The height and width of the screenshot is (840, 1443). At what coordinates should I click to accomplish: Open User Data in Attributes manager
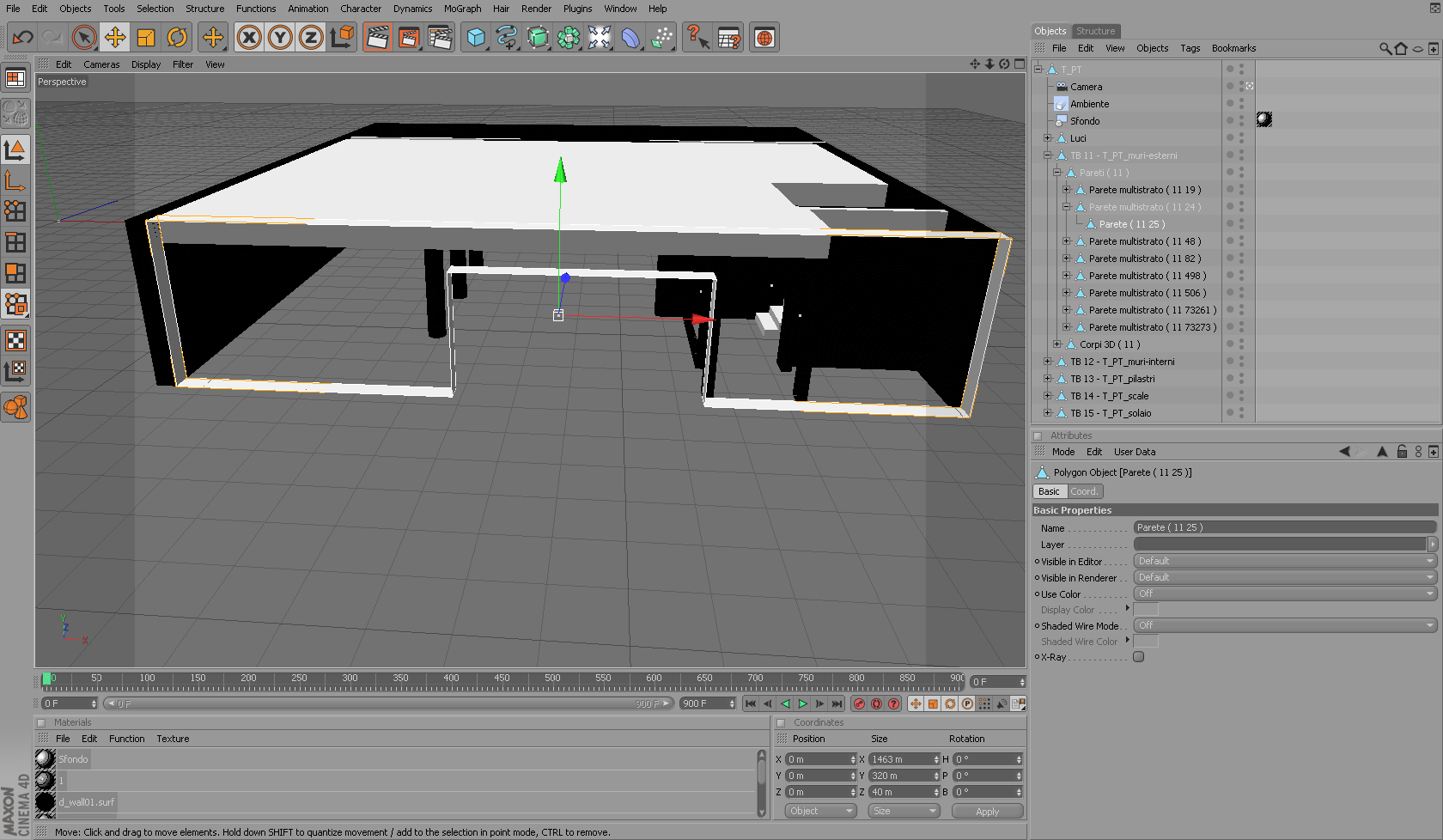pos(1135,452)
